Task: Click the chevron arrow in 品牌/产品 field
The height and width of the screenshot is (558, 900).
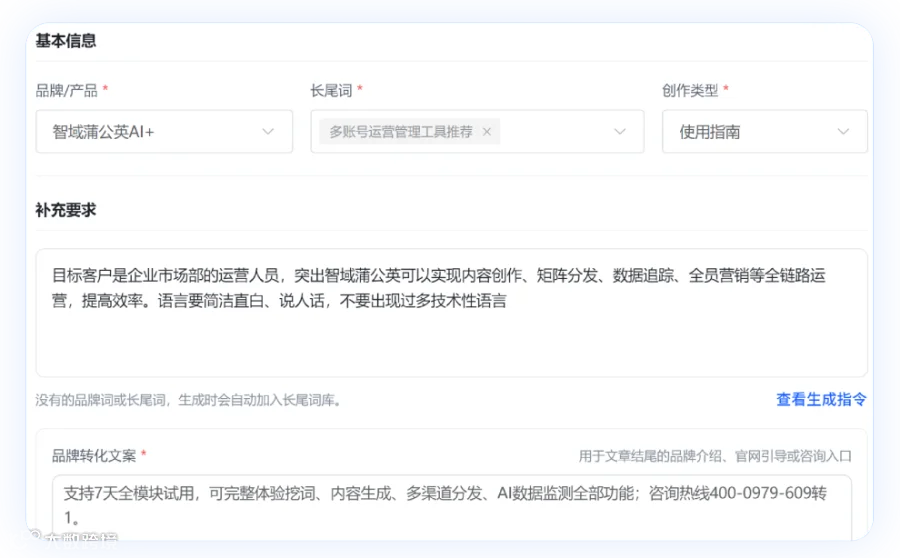Action: click(268, 131)
